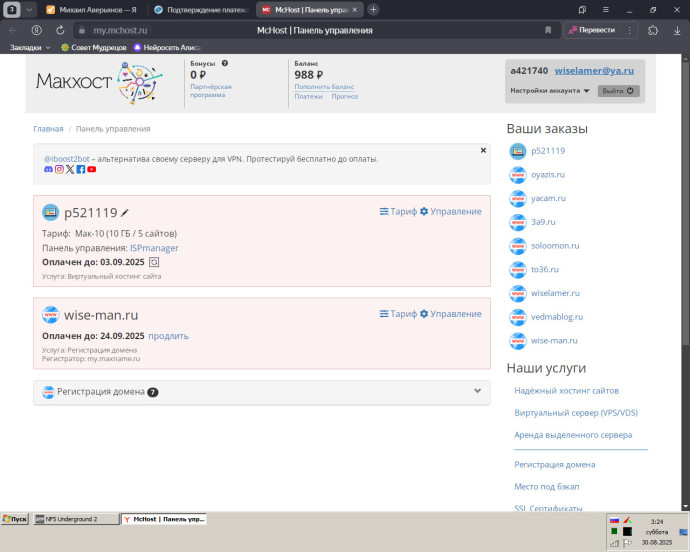Screen dimensions: 690x552
Task: Expand the Регистрация домена section
Action: [x=262, y=392]
